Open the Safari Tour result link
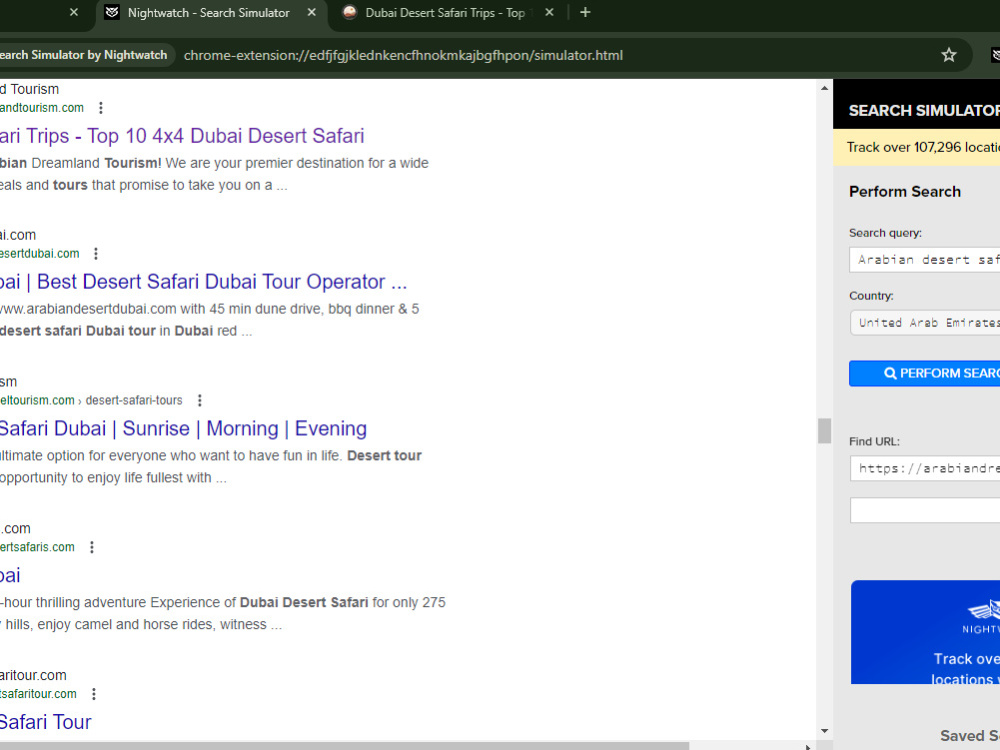Screen dimensions: 1000x750 point(45,722)
